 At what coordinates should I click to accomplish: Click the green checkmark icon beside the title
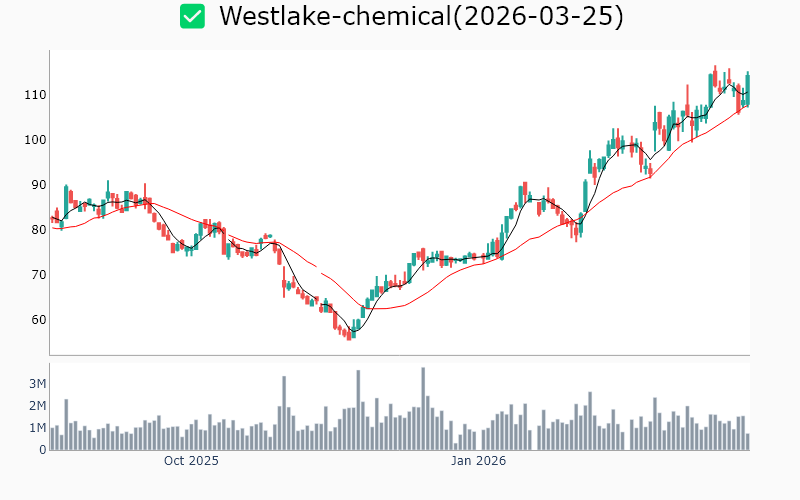[x=192, y=16]
